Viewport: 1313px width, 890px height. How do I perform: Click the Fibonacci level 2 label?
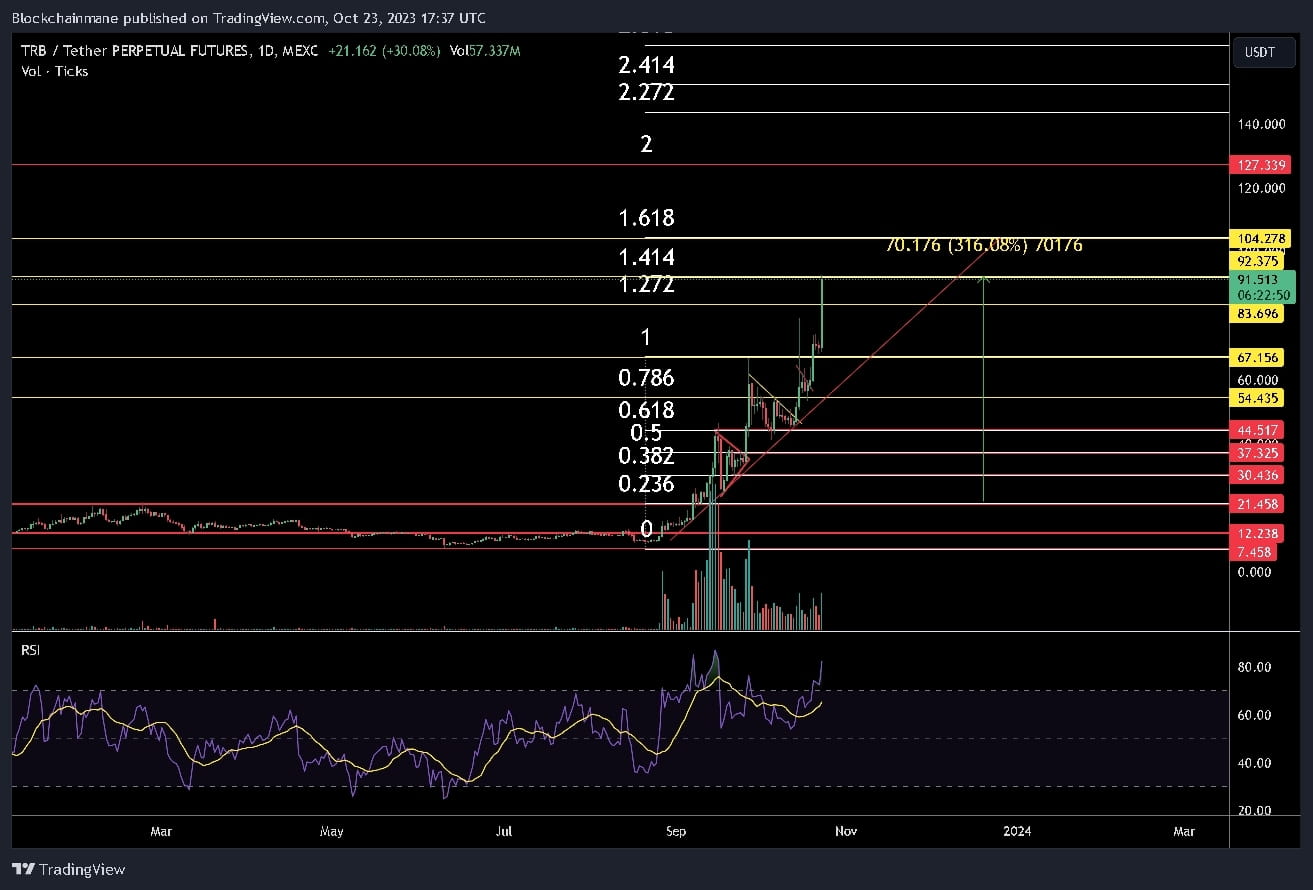pos(646,144)
